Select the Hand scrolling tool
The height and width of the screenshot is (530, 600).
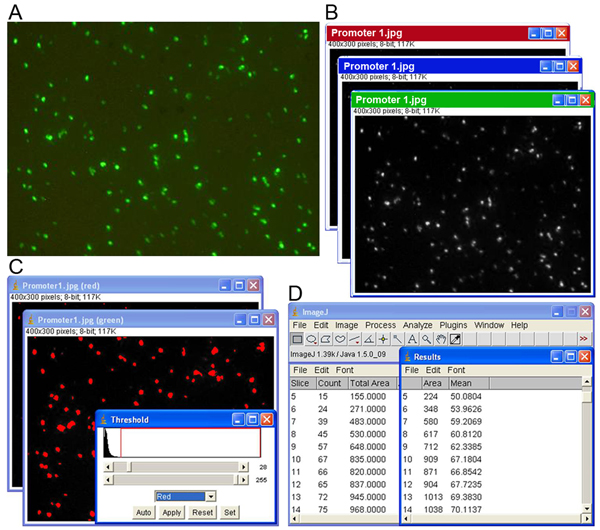(440, 340)
